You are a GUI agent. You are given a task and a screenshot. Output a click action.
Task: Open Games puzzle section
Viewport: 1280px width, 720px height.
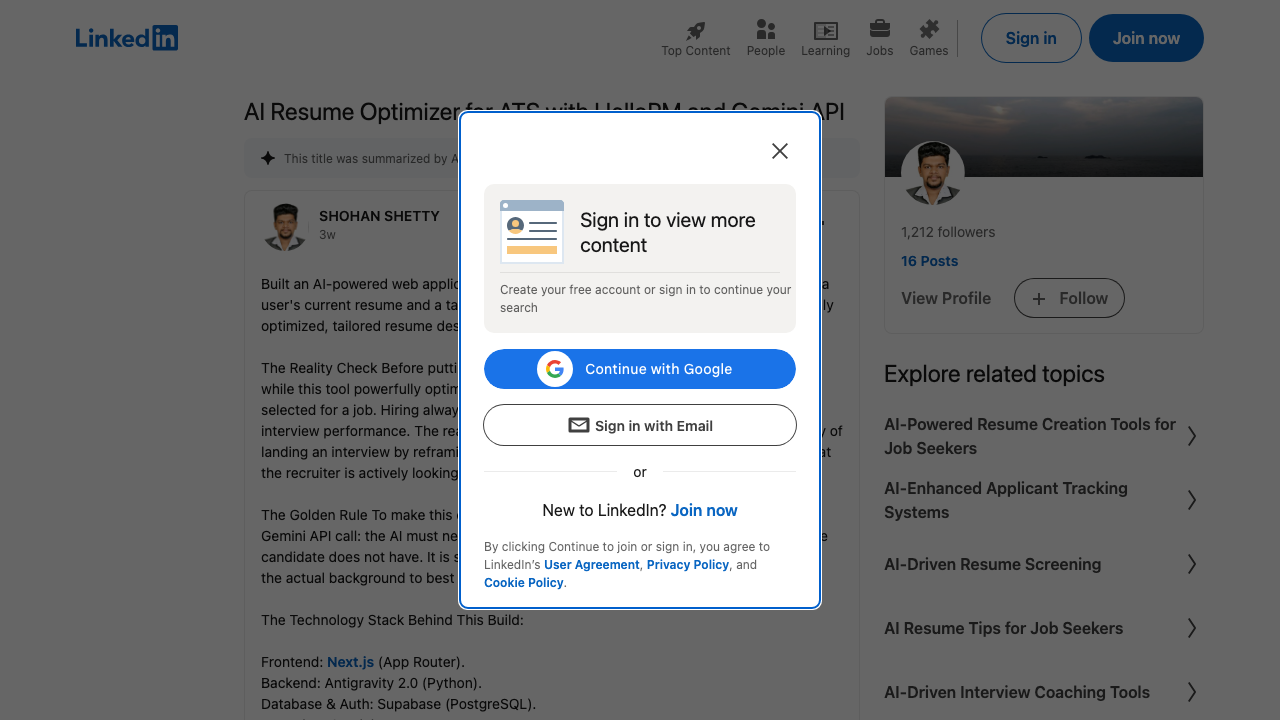(x=929, y=38)
